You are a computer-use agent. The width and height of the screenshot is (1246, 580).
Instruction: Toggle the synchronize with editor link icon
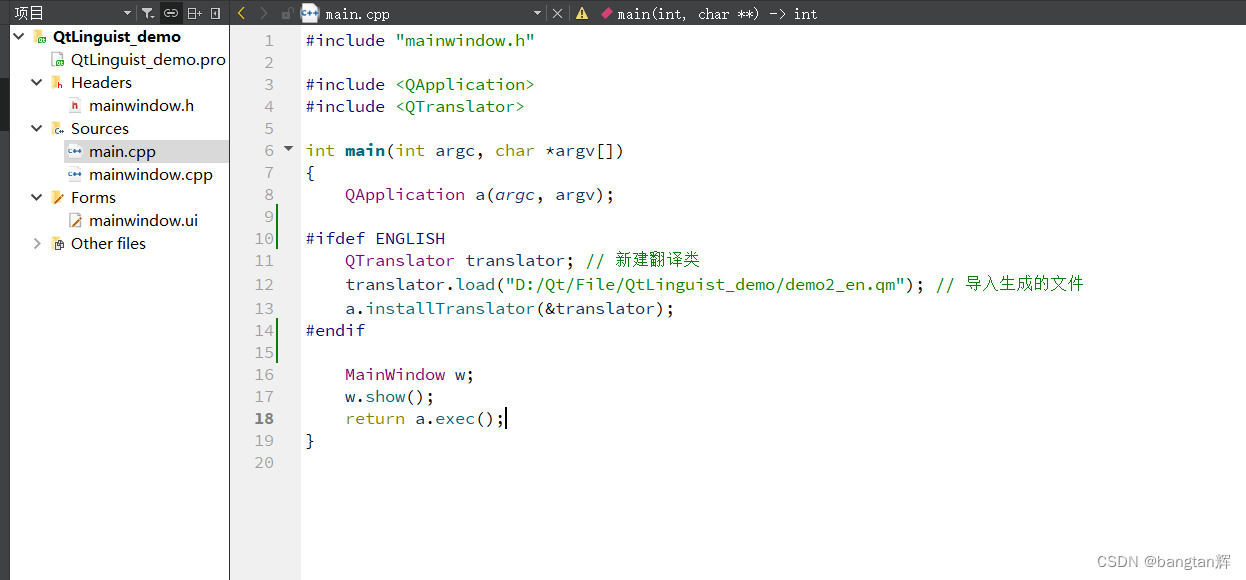(171, 13)
